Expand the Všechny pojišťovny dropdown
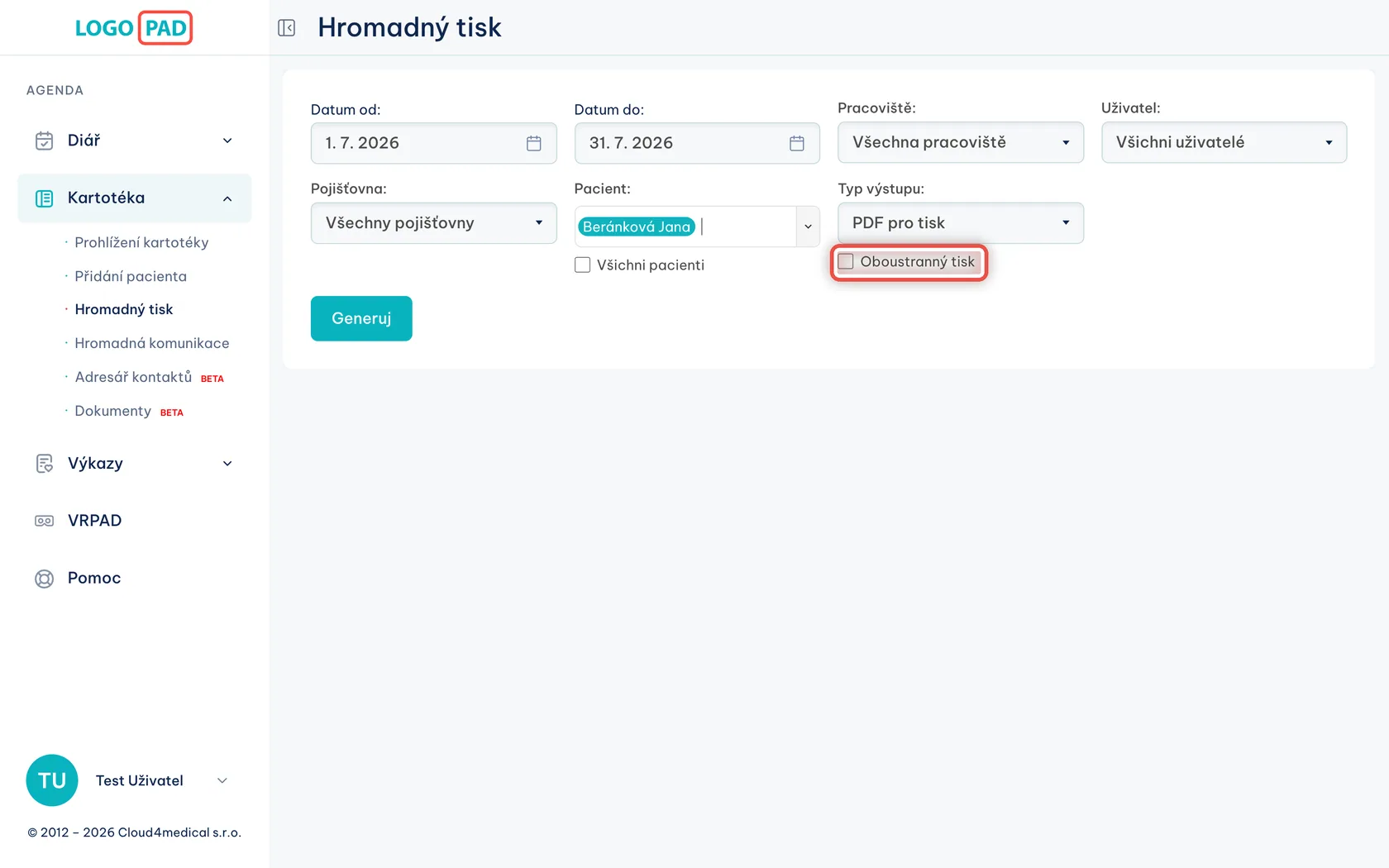The height and width of the screenshot is (868, 1389). point(434,223)
